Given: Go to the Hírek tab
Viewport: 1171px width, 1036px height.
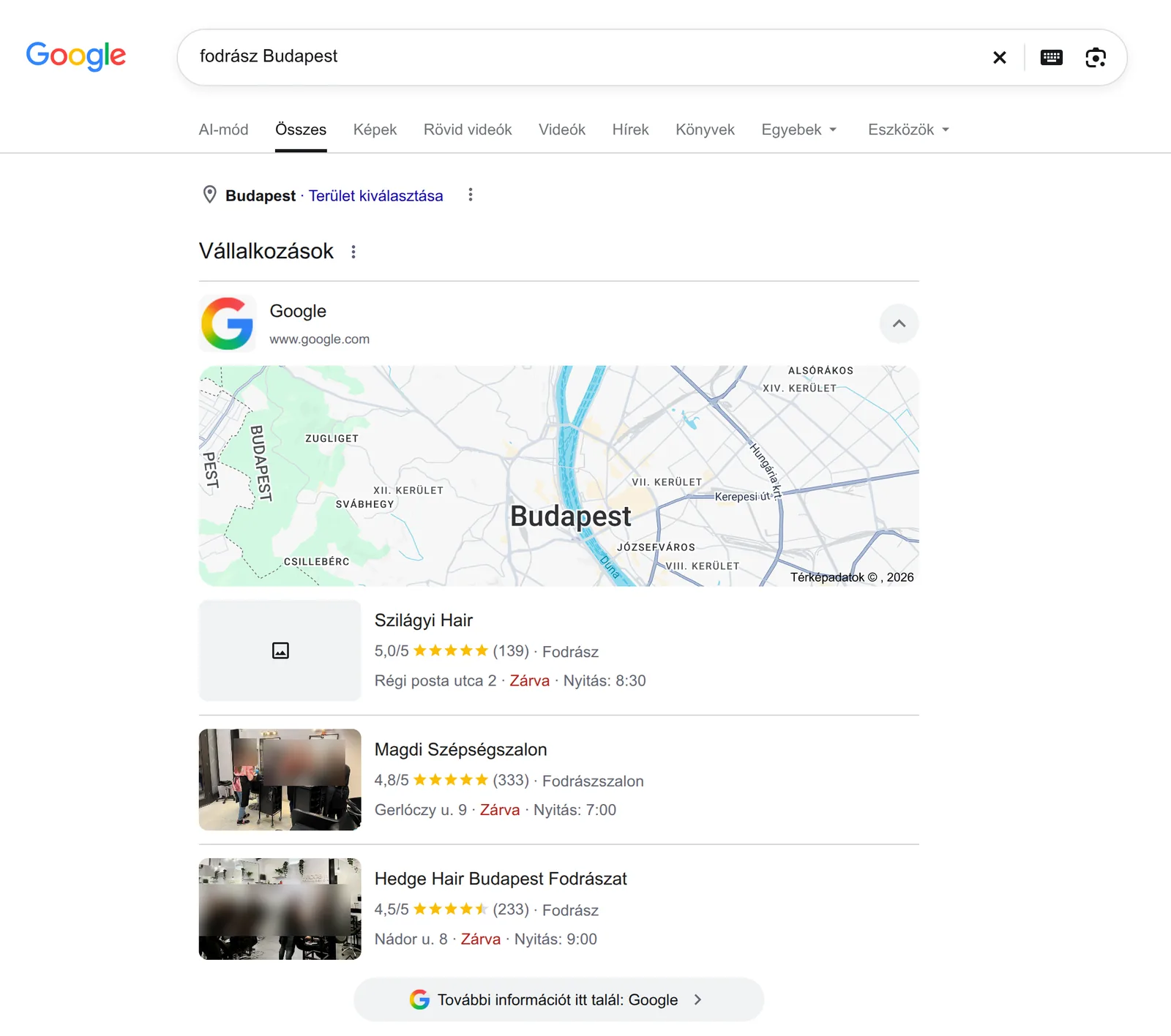Looking at the screenshot, I should click(x=631, y=129).
